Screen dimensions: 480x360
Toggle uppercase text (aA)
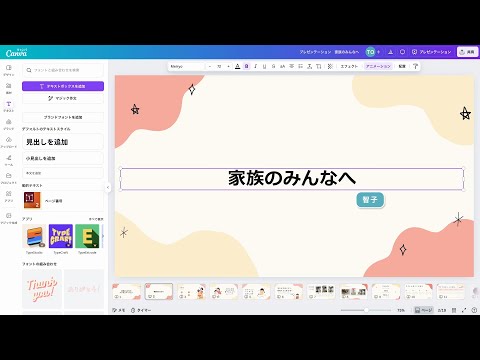tap(282, 66)
